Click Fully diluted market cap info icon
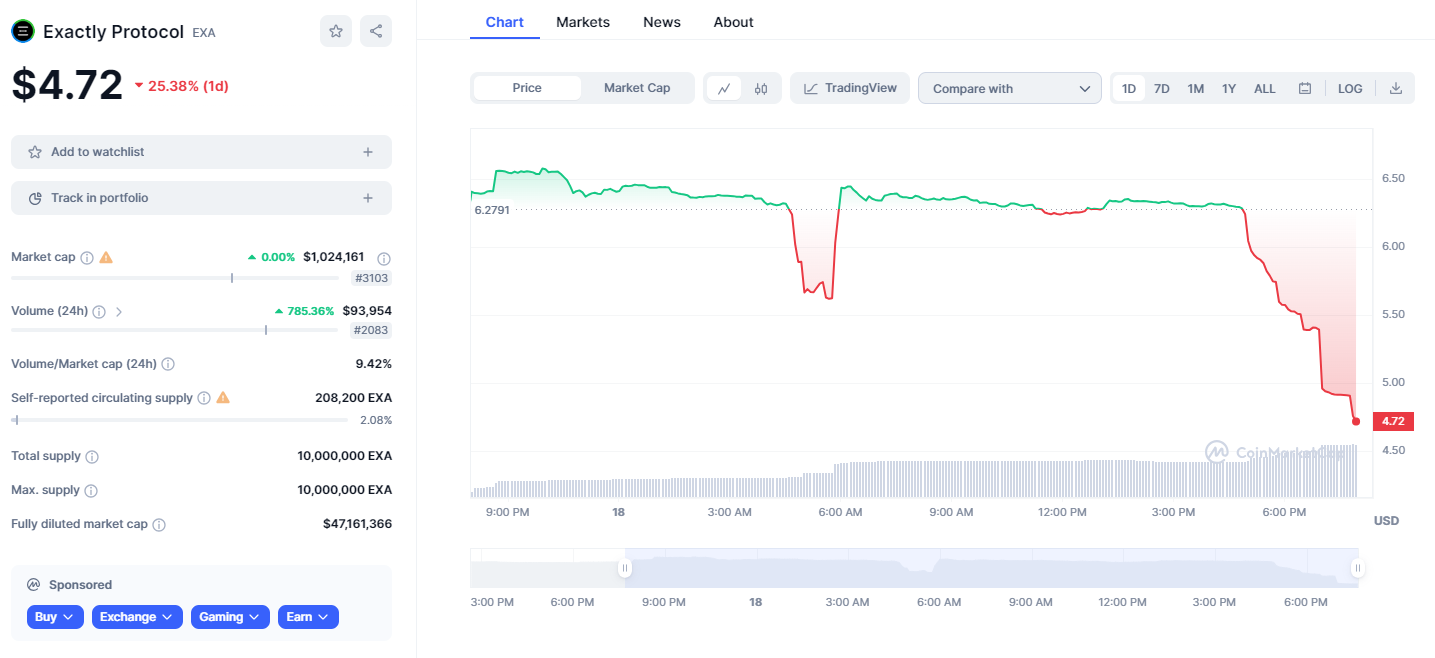This screenshot has height=658, width=1435. [x=159, y=525]
